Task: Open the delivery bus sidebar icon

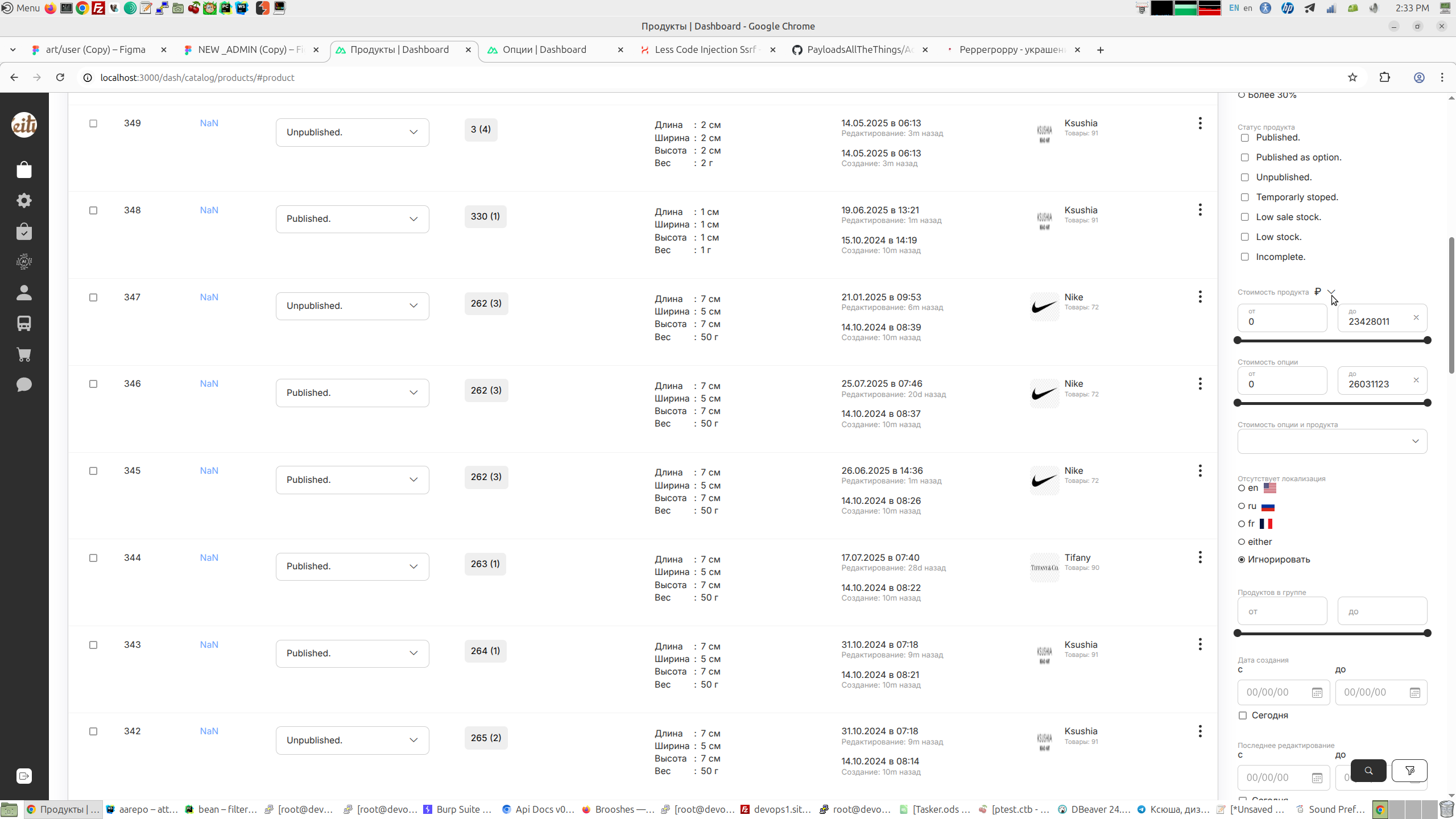Action: 24,323
